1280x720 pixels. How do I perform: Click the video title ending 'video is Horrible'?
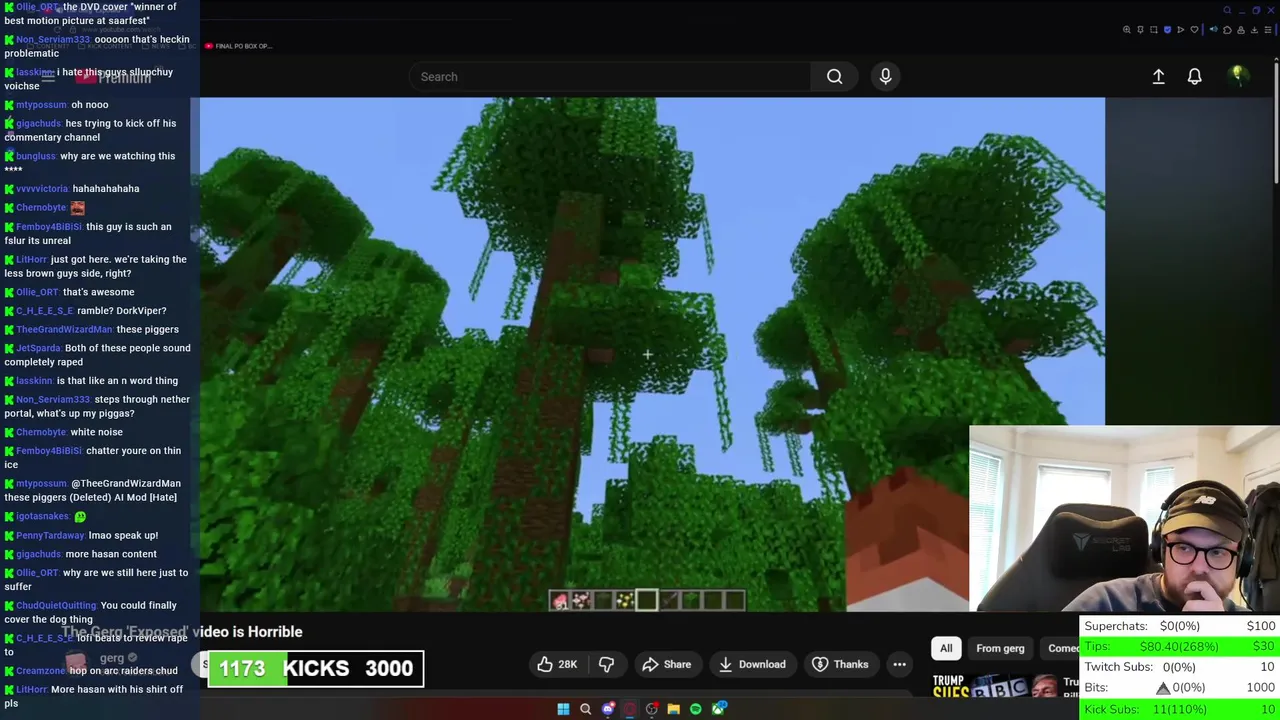pyautogui.click(x=182, y=632)
